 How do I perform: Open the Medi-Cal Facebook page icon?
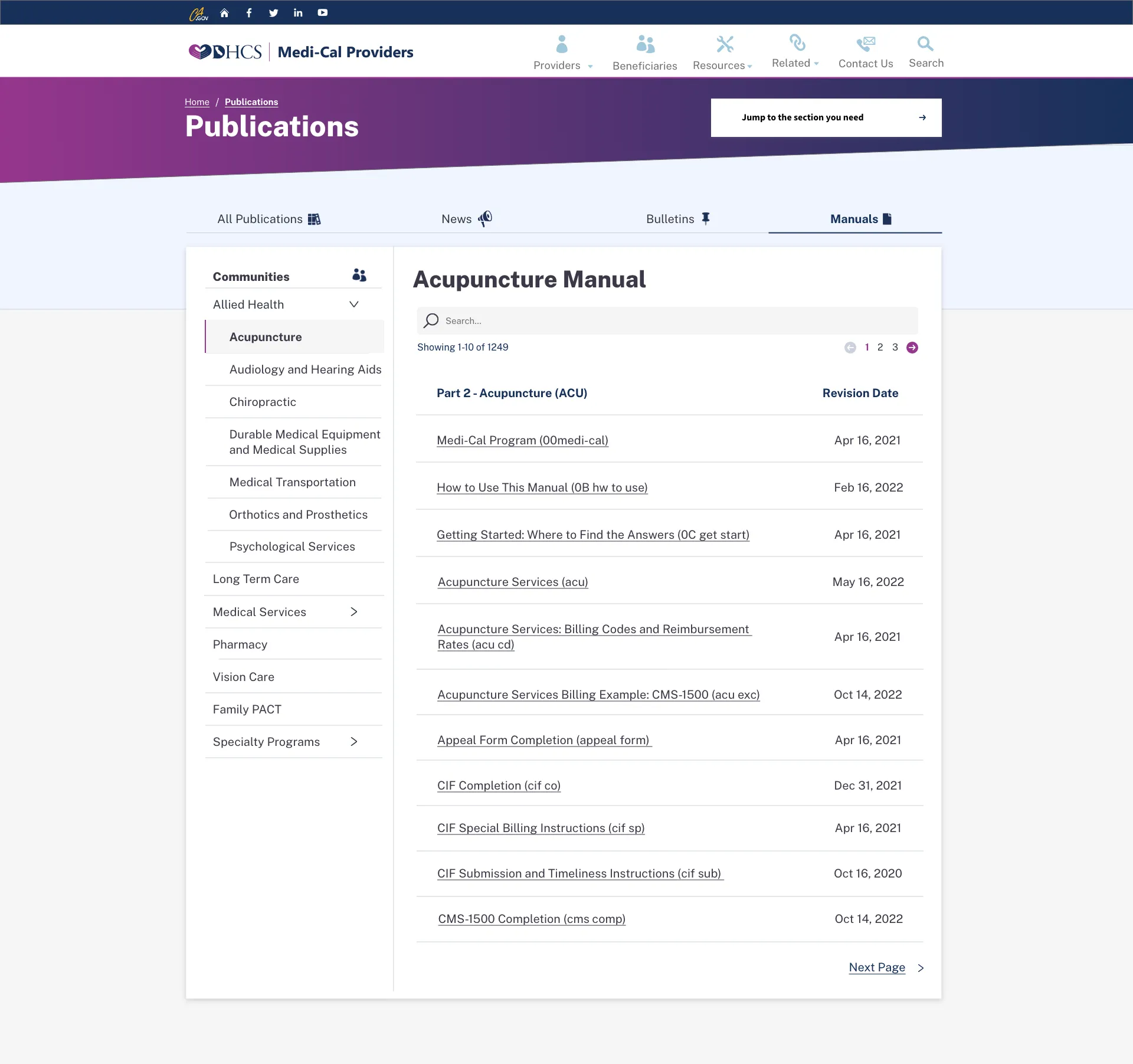[x=248, y=12]
